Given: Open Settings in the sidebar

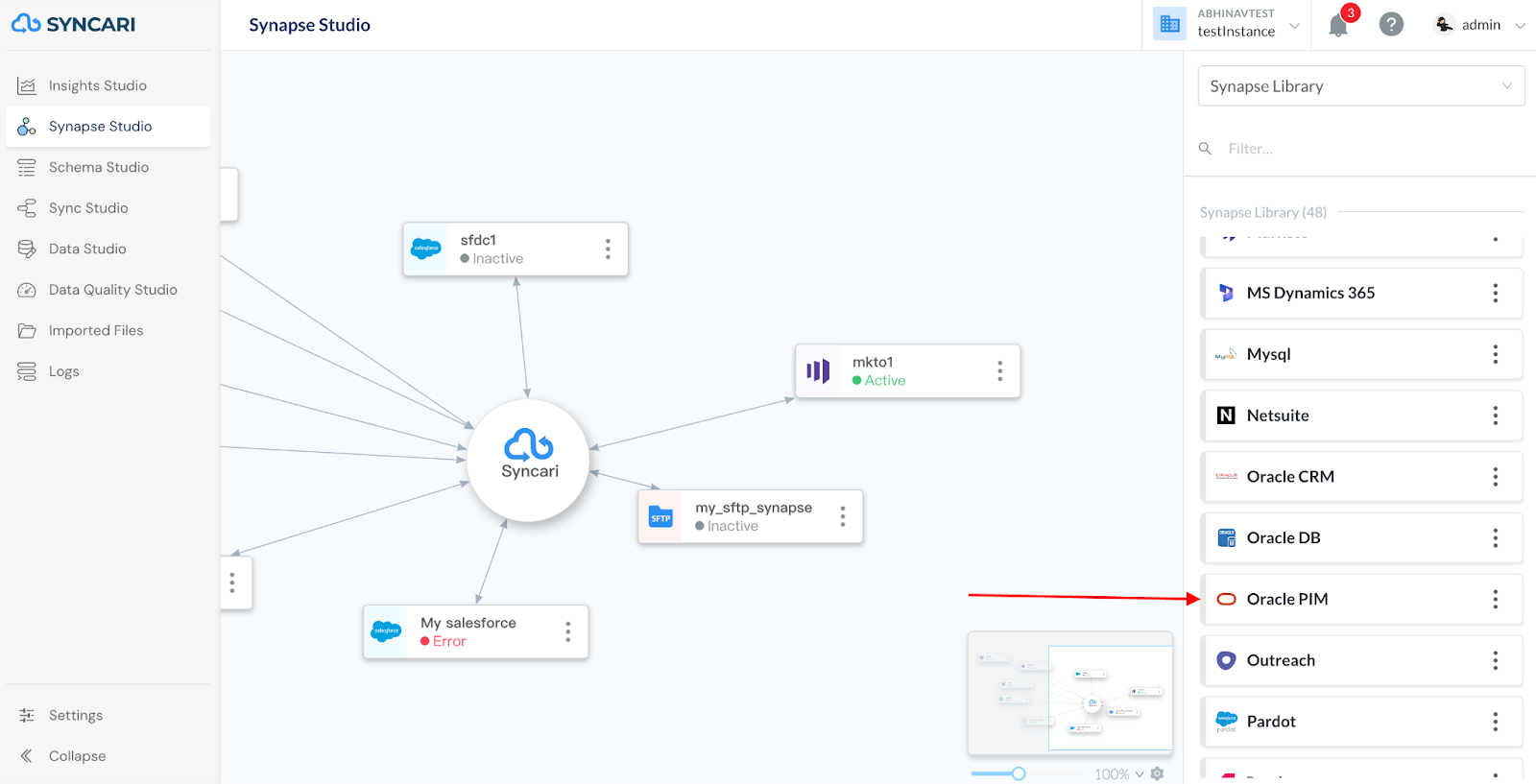Looking at the screenshot, I should coord(108,715).
